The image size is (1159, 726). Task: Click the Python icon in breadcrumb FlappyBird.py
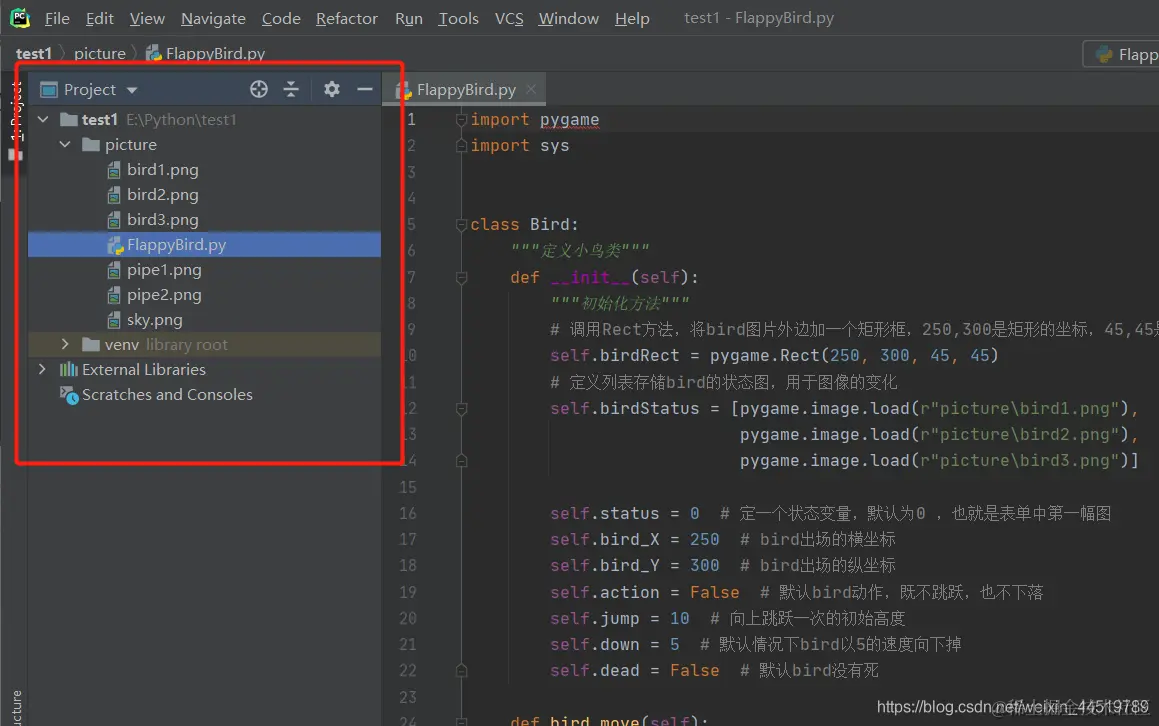click(154, 53)
